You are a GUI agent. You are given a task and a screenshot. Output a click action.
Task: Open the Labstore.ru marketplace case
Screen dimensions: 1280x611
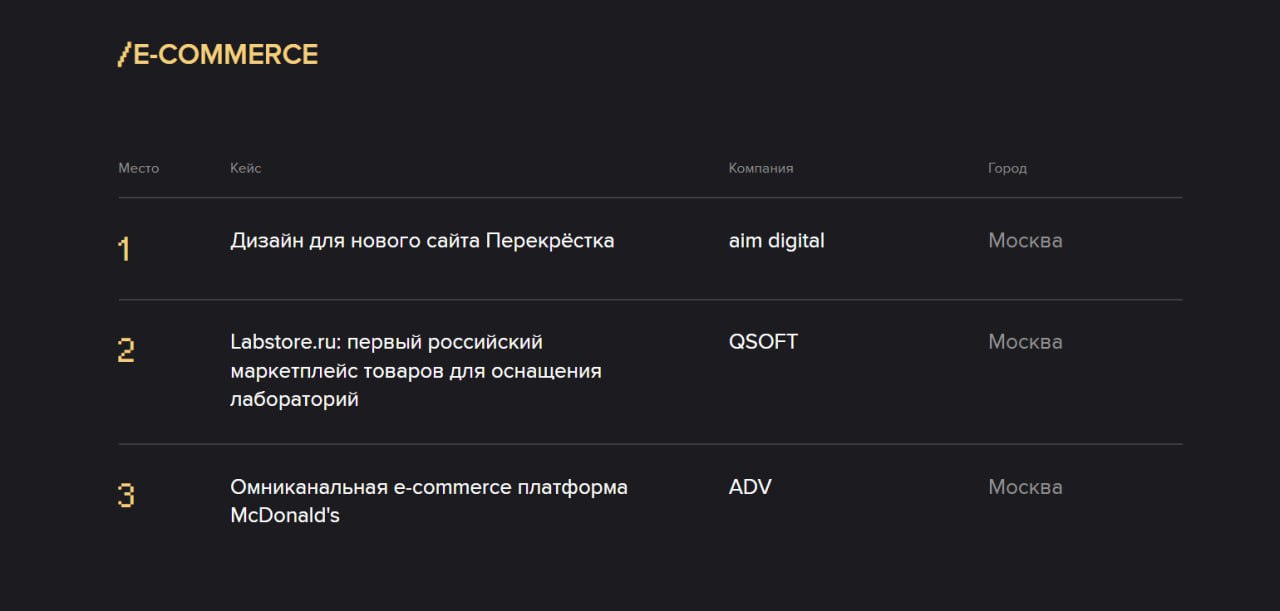(x=386, y=342)
